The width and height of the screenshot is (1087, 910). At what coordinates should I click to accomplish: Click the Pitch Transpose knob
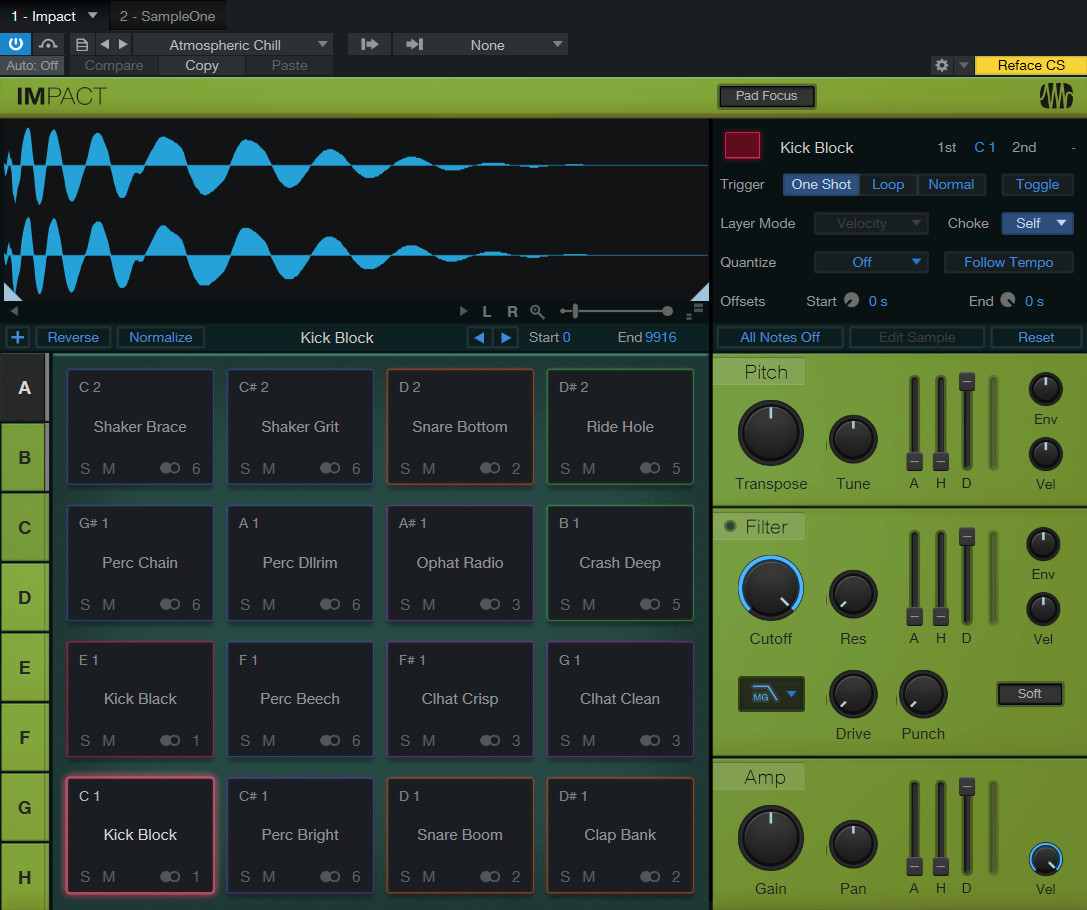[x=771, y=433]
